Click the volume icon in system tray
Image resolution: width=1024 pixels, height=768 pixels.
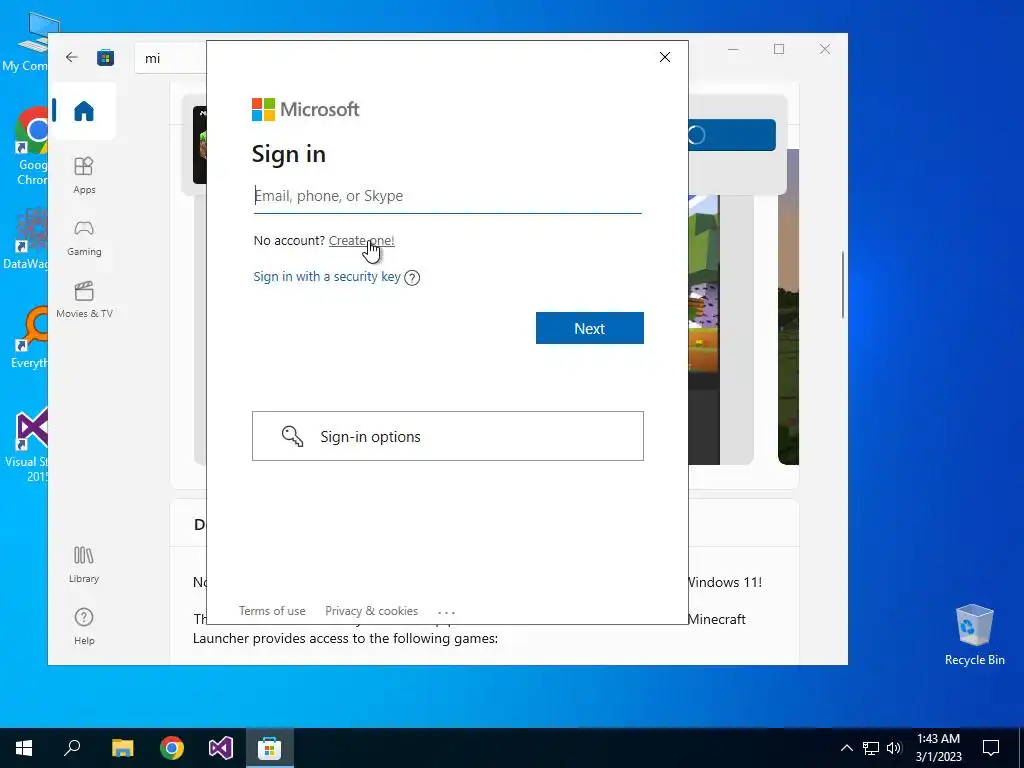coord(894,748)
